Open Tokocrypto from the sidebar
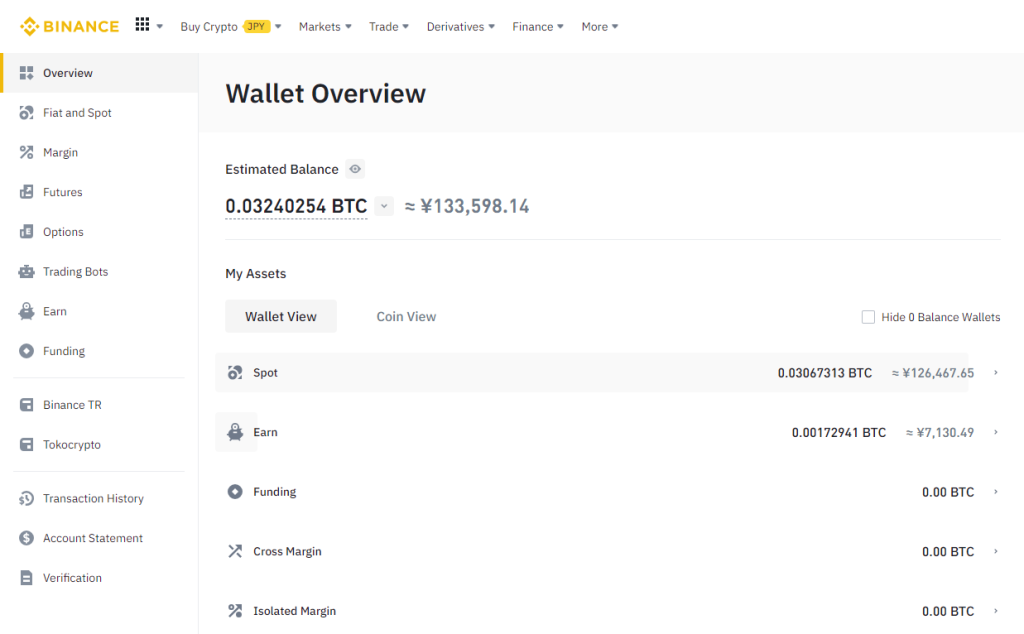 72,445
